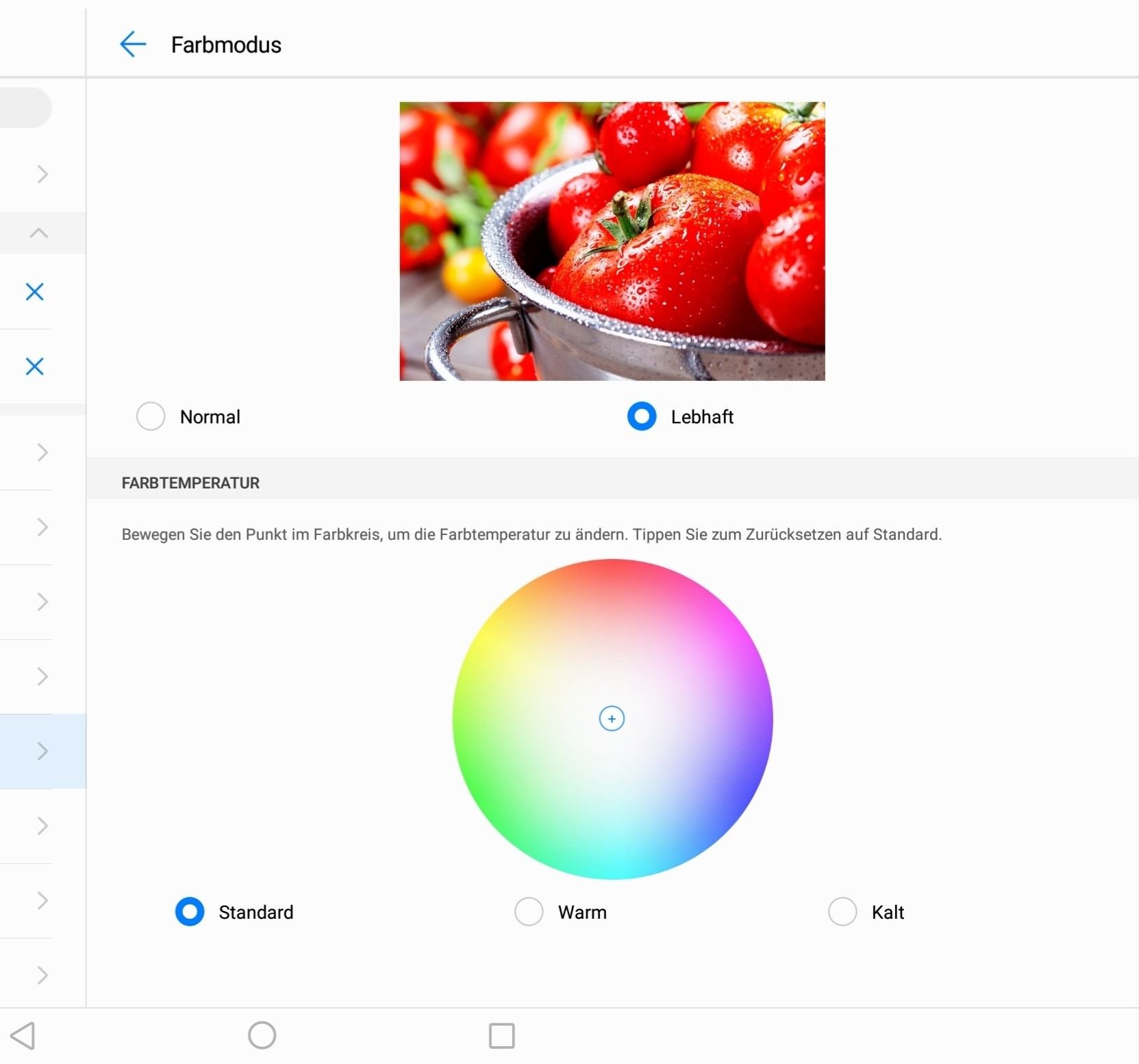Viewport: 1139px width, 1064px height.
Task: Click the FARBTEMPERATUR section header
Action: tap(190, 483)
